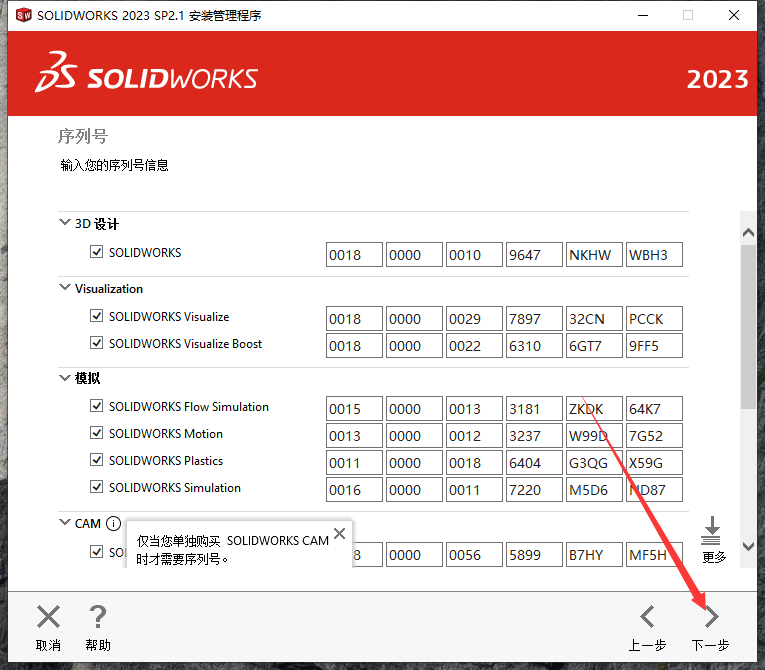Click the More download icon
The width and height of the screenshot is (765, 670).
(711, 530)
